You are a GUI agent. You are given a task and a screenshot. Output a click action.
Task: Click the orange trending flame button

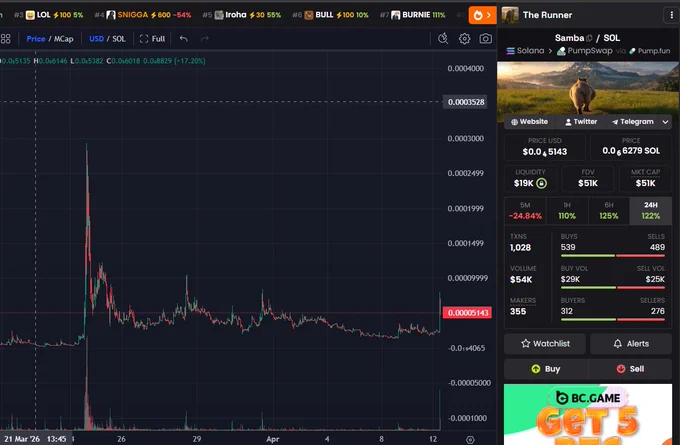pos(482,15)
